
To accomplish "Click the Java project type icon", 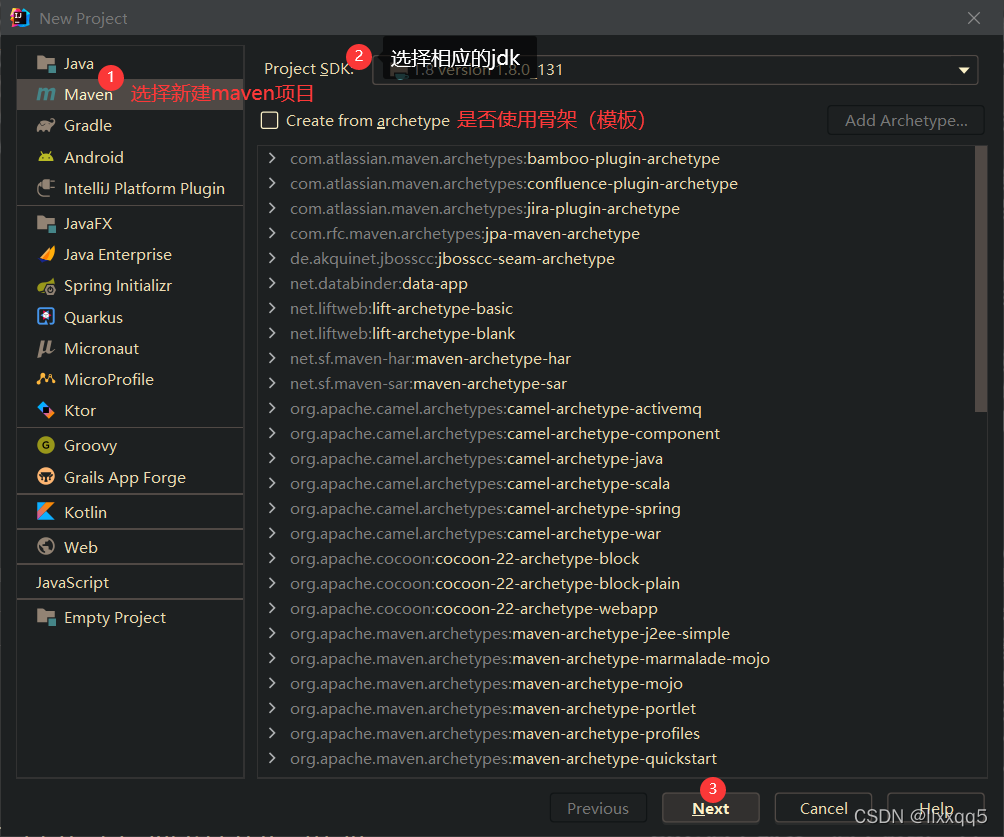I will pyautogui.click(x=46, y=63).
